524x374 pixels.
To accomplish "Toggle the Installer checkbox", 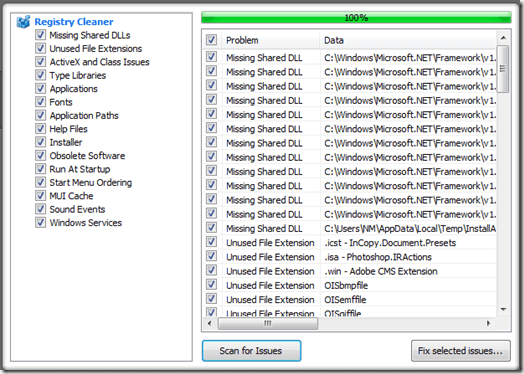I will (40, 142).
